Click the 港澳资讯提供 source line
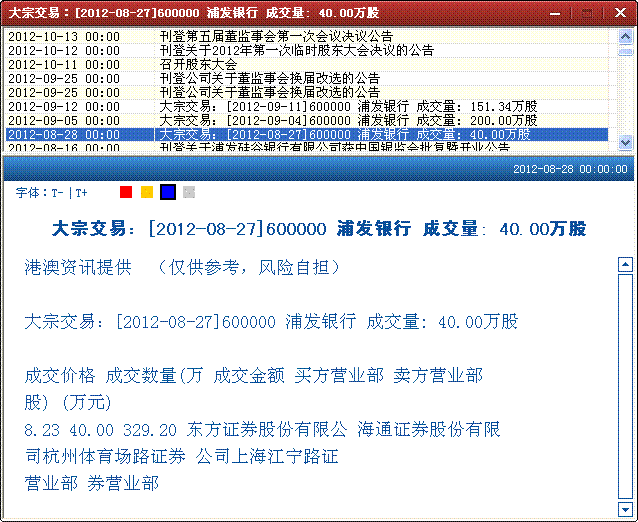This screenshot has height=522, width=638. pos(78,267)
